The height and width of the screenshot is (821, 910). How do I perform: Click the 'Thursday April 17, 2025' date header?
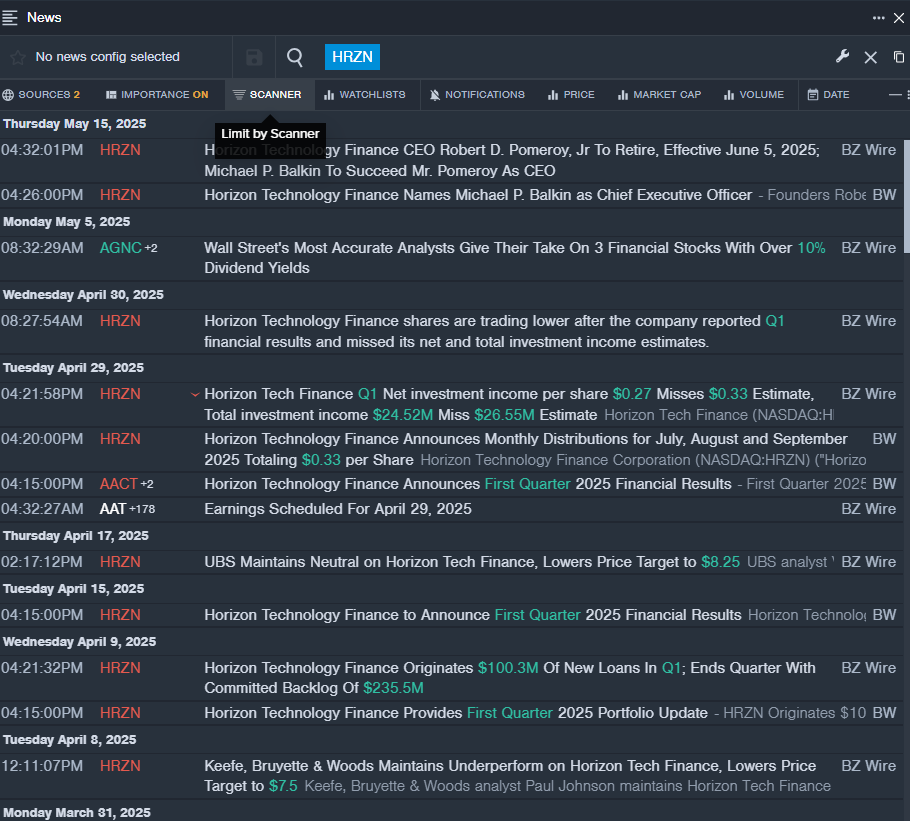point(76,536)
